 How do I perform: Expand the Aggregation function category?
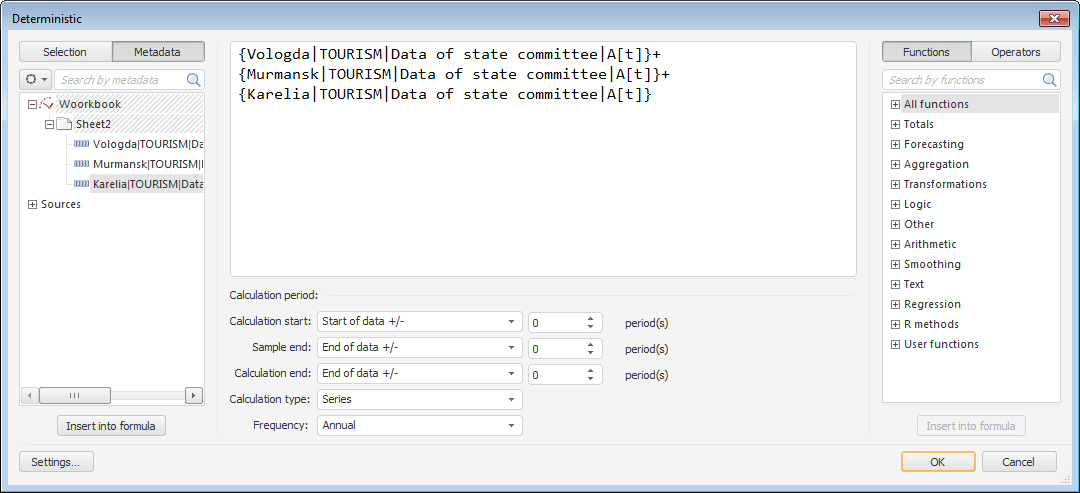895,165
